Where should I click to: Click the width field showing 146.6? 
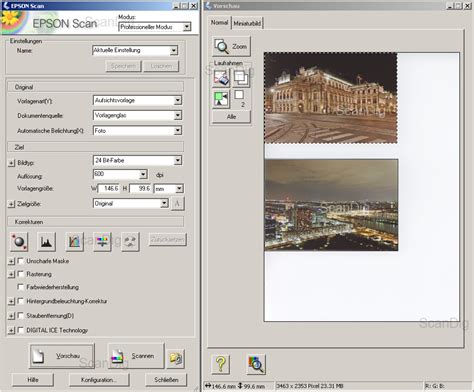tap(109, 189)
